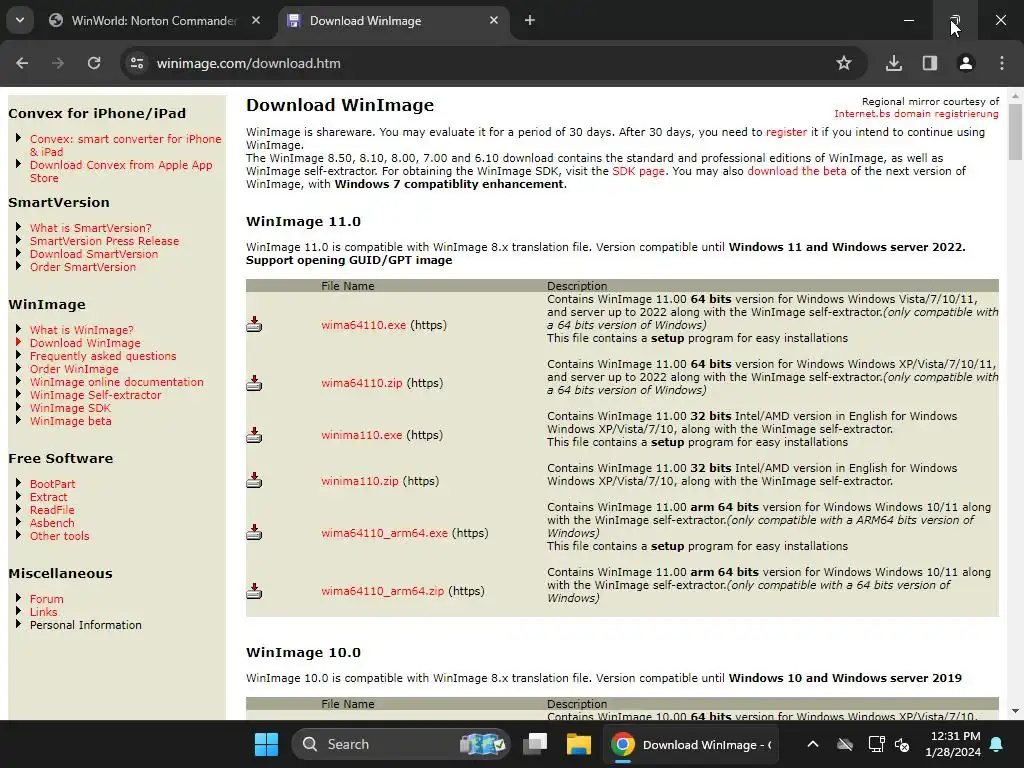Click the download icon for wima64110.zip
Image resolution: width=1024 pixels, height=768 pixels.
(x=254, y=383)
